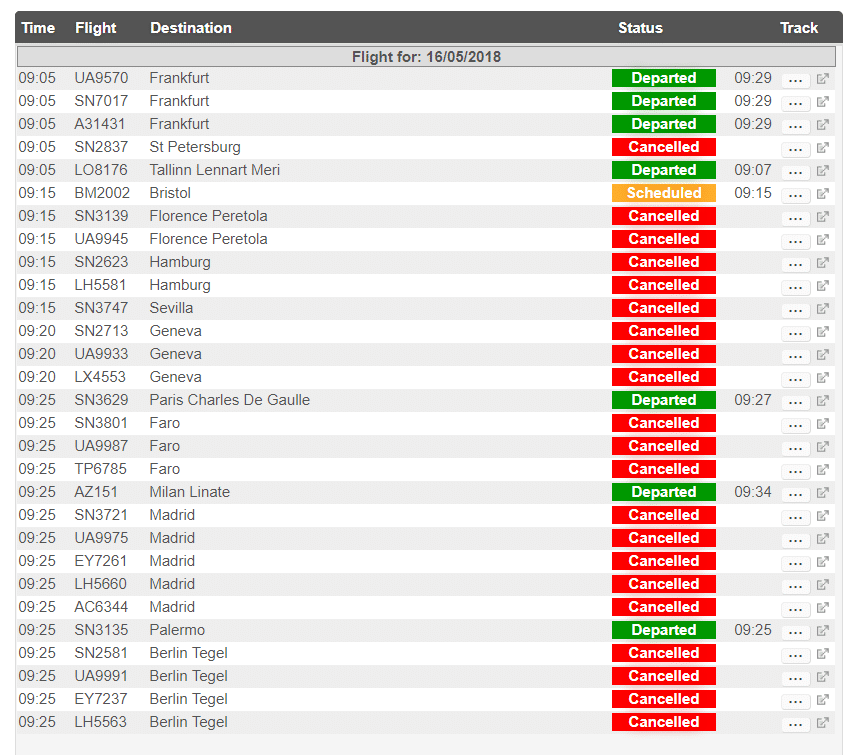Click the Destination column header
This screenshot has height=755, width=851.
click(190, 28)
